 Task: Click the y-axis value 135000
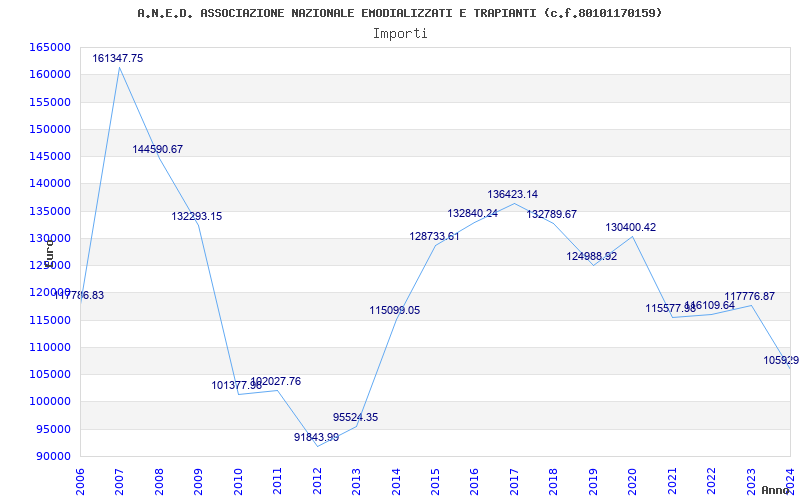pos(49,211)
